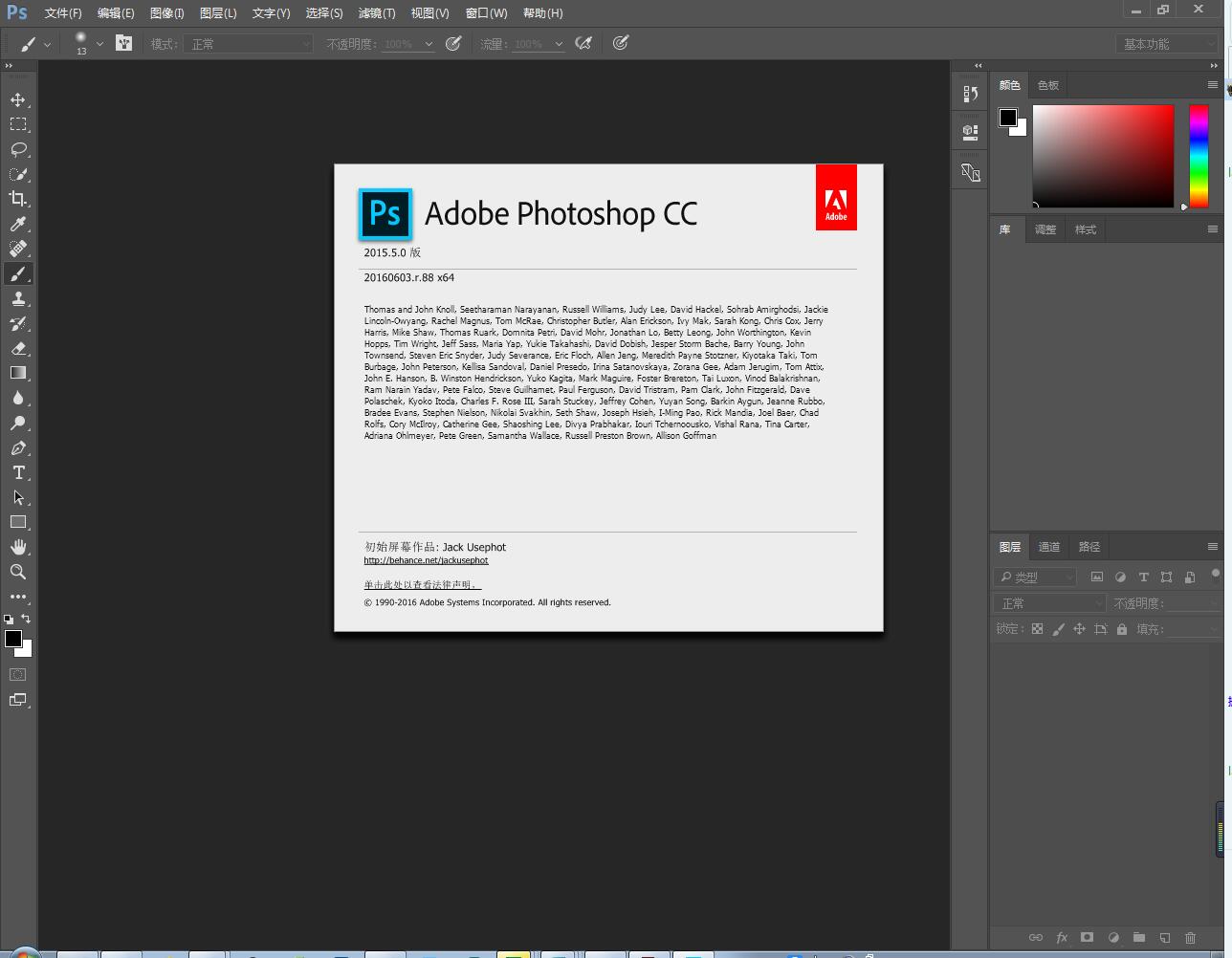Open the 流量 flow dropdown arrow
The image size is (1232, 958).
coord(559,44)
